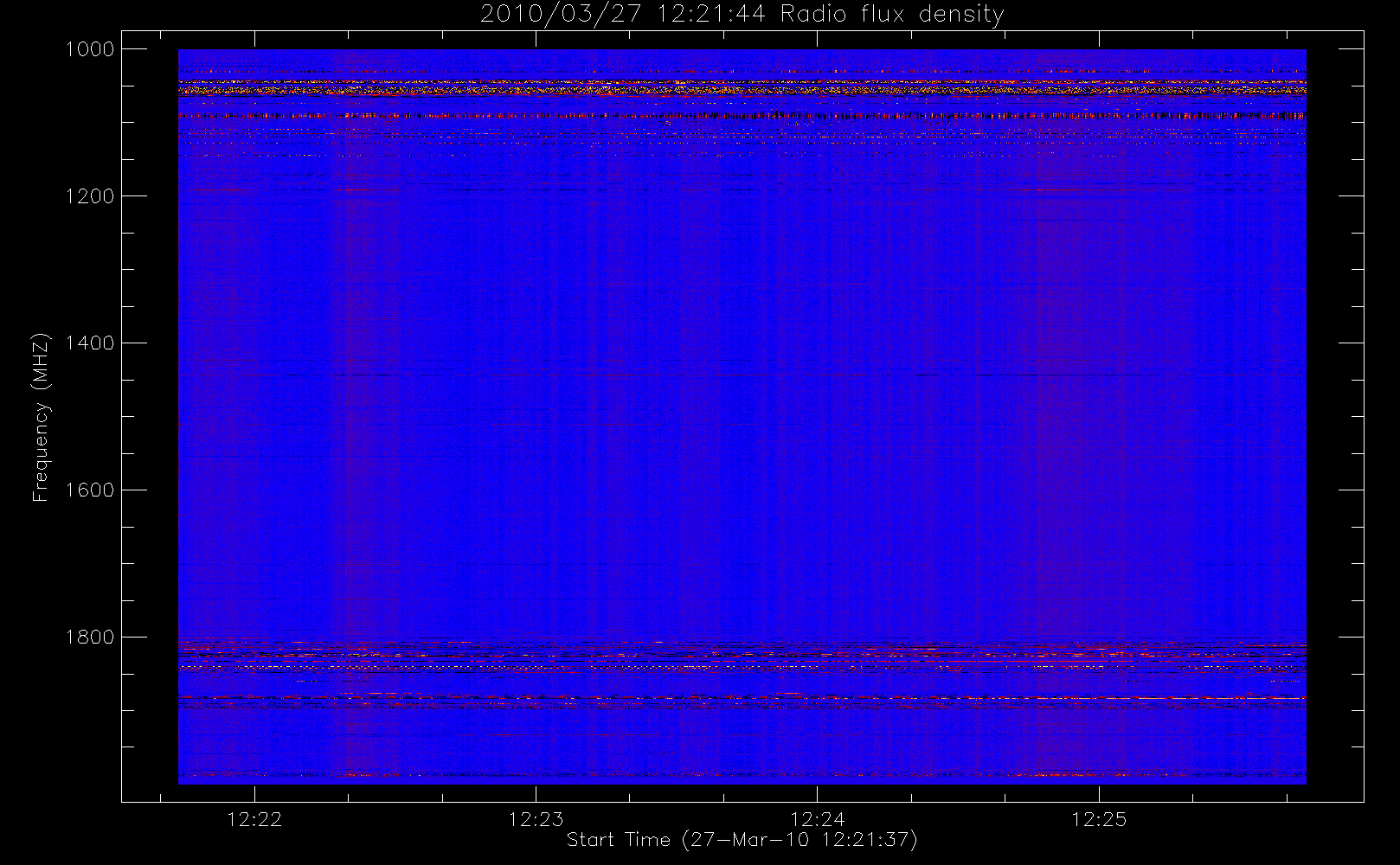Click the 1800 frequency tick label
1400x865 pixels.
coord(90,638)
